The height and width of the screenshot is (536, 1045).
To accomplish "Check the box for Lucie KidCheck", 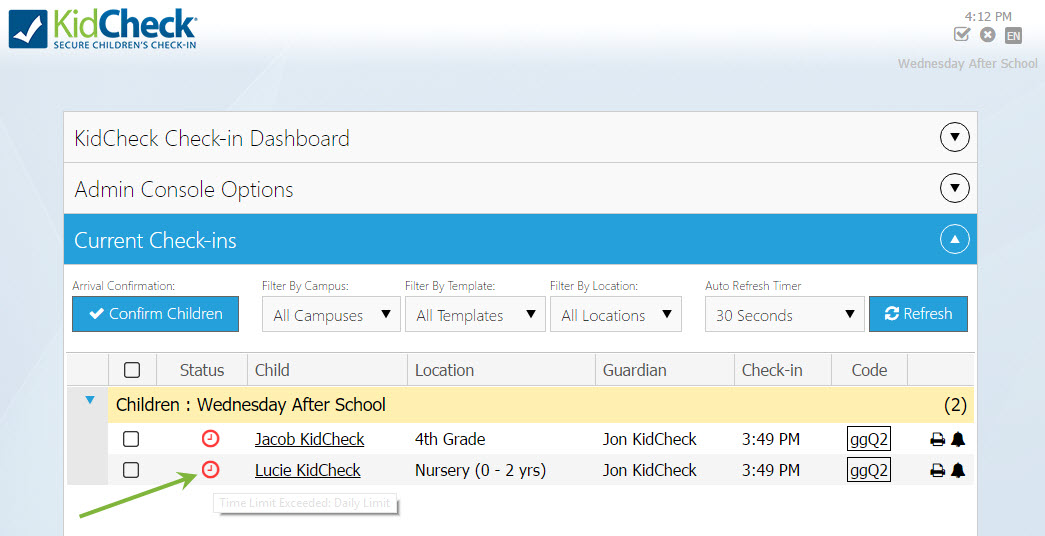I will click(131, 470).
